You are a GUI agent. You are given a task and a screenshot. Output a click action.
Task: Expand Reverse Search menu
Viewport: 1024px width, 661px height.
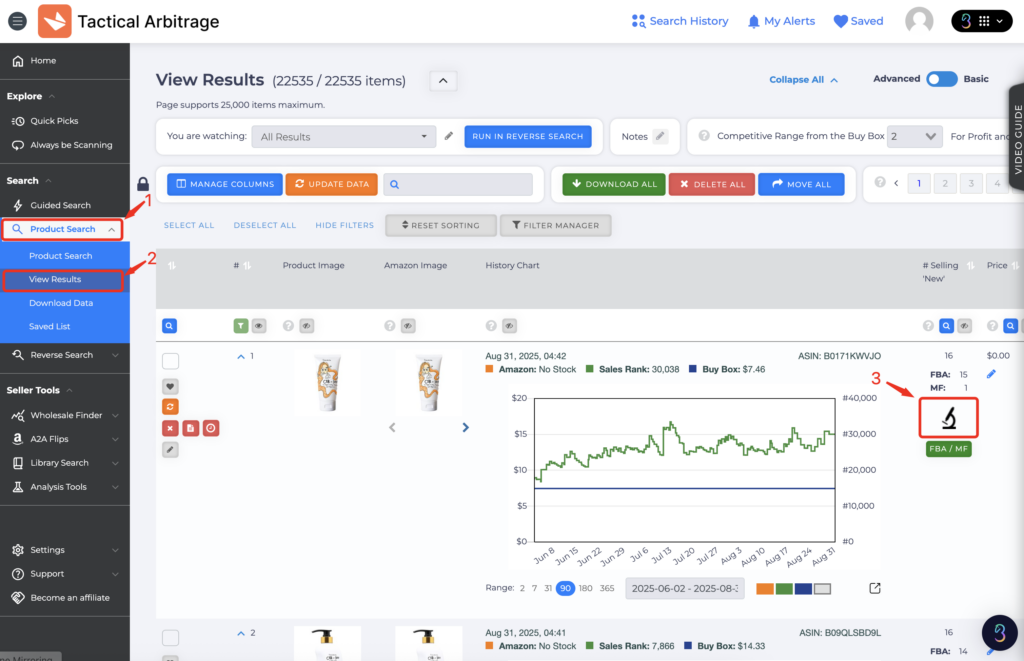click(x=65, y=355)
